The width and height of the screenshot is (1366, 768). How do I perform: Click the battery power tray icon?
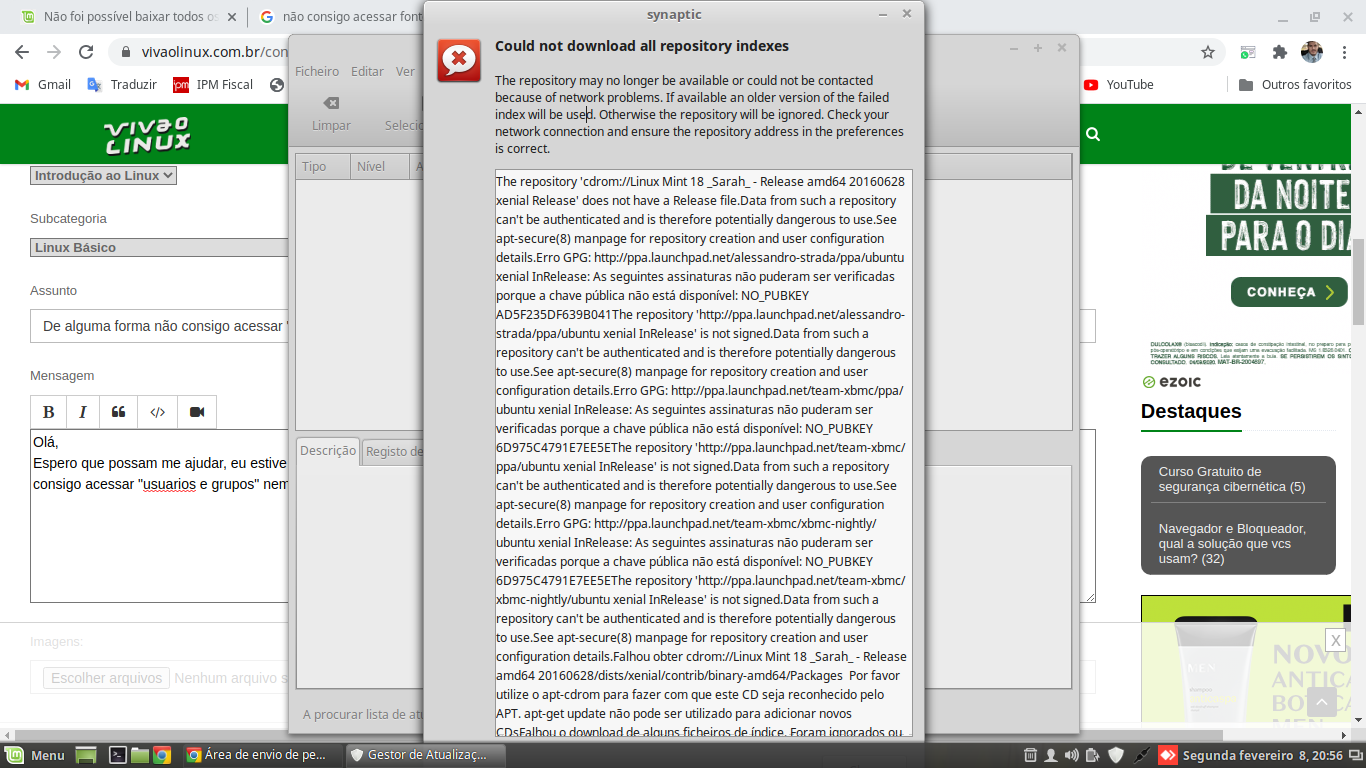pyautogui.click(x=1093, y=755)
